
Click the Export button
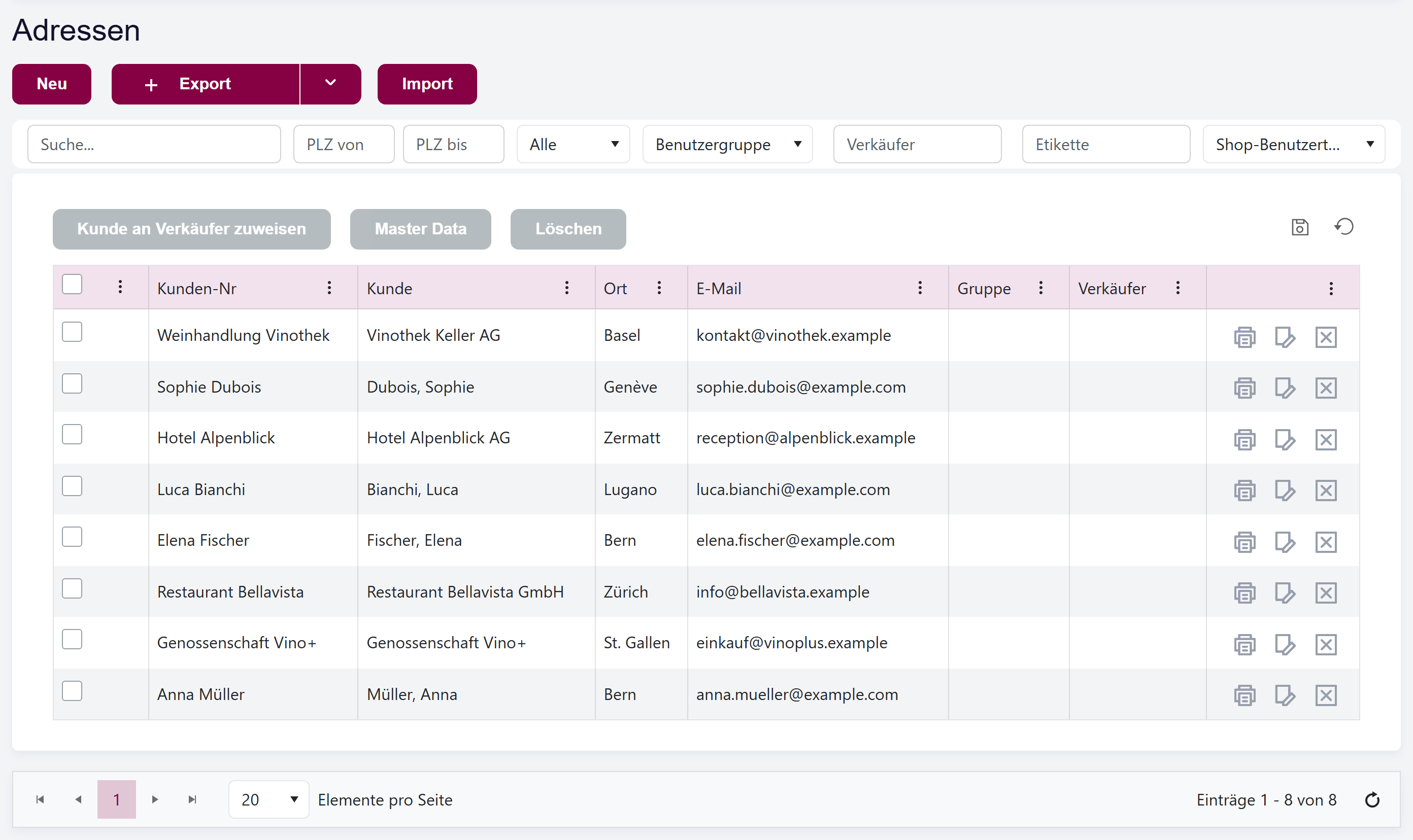(x=205, y=84)
